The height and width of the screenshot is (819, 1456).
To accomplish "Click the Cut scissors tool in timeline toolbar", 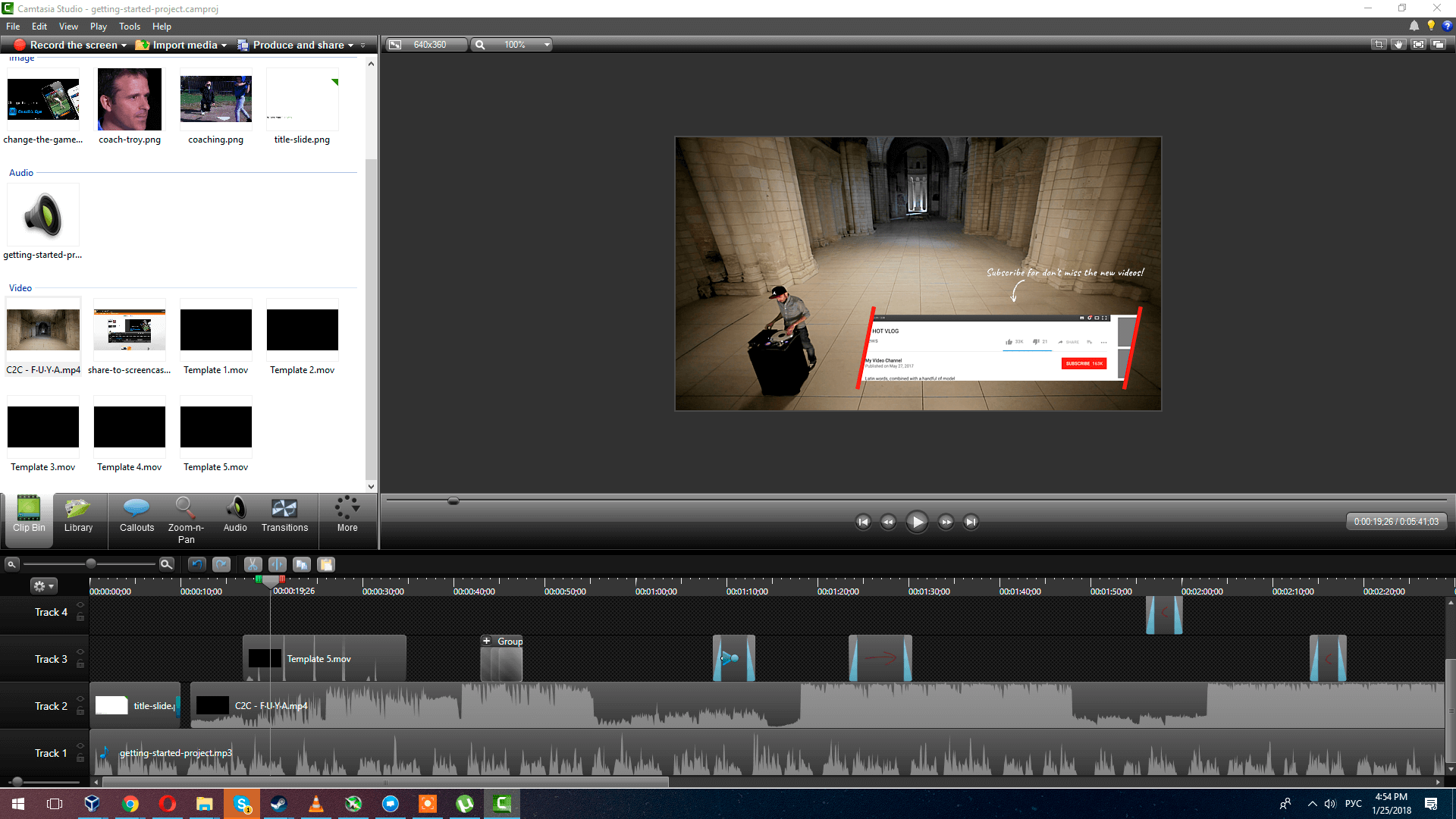I will coord(253,564).
